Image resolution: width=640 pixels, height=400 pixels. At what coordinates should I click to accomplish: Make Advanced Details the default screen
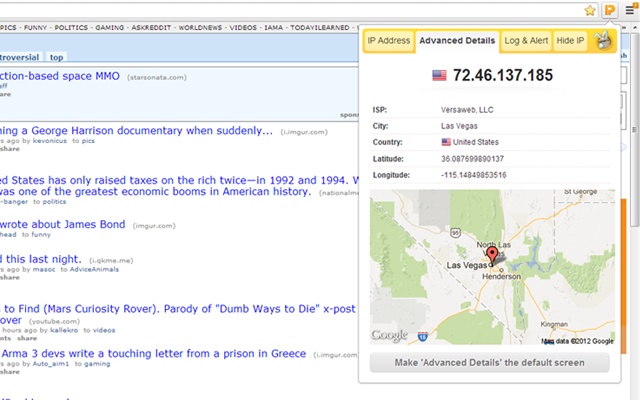[489, 363]
